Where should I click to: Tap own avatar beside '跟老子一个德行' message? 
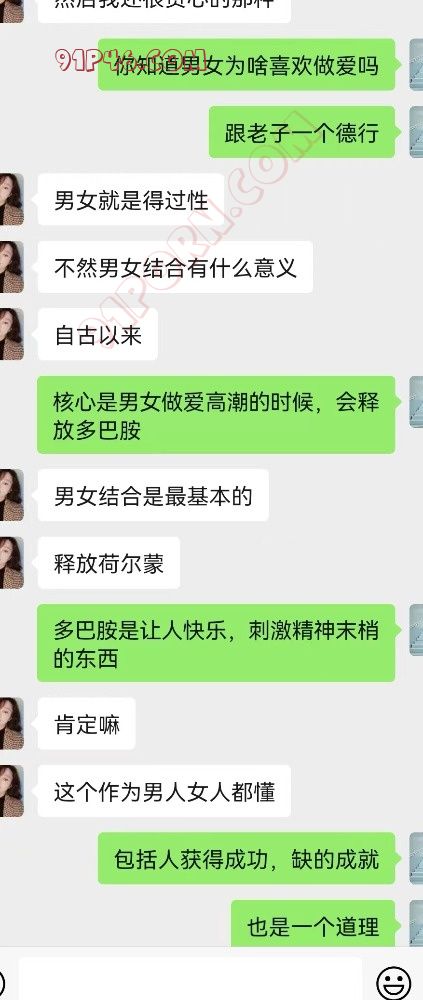tap(416, 132)
